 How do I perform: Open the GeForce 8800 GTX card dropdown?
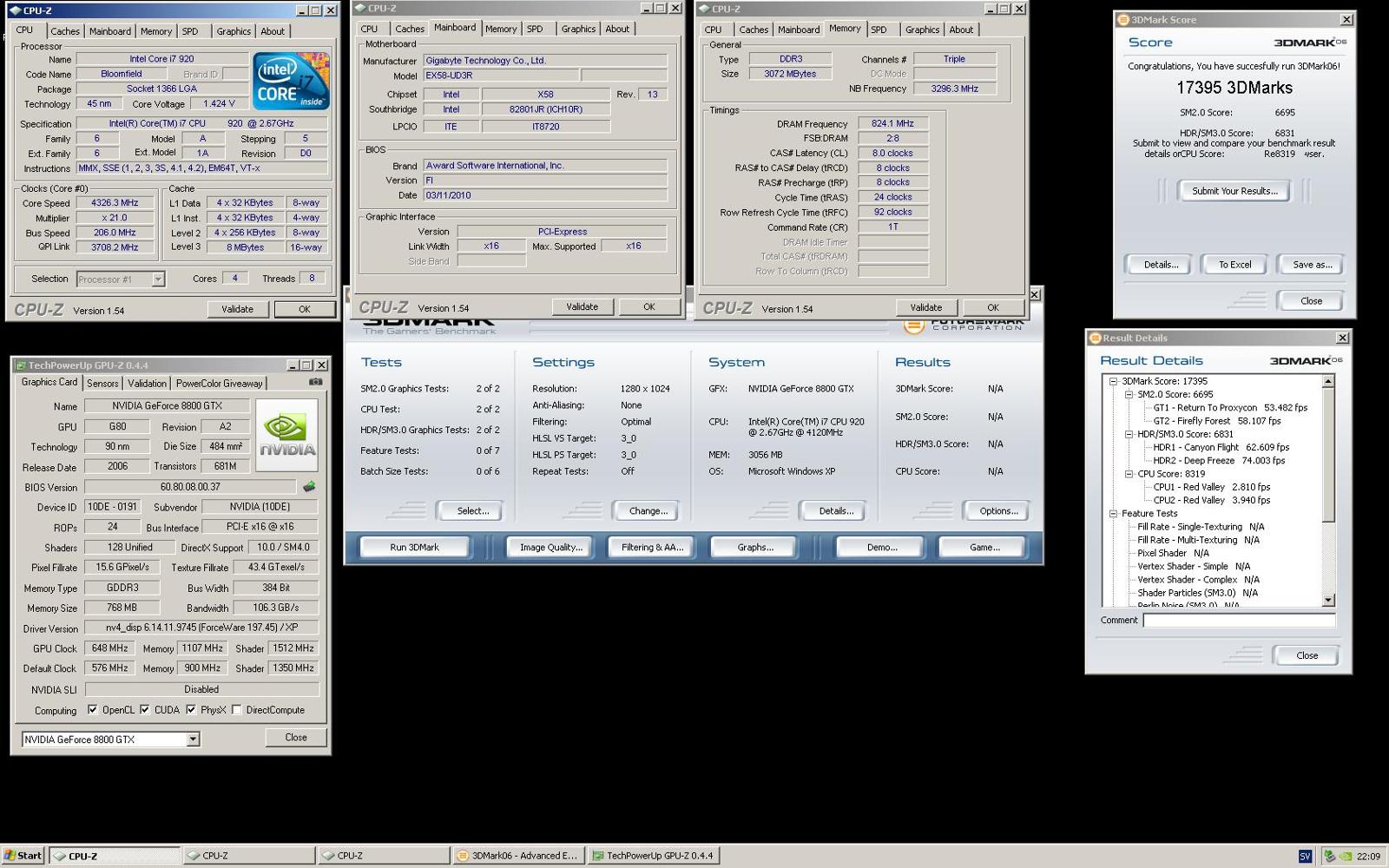click(193, 740)
